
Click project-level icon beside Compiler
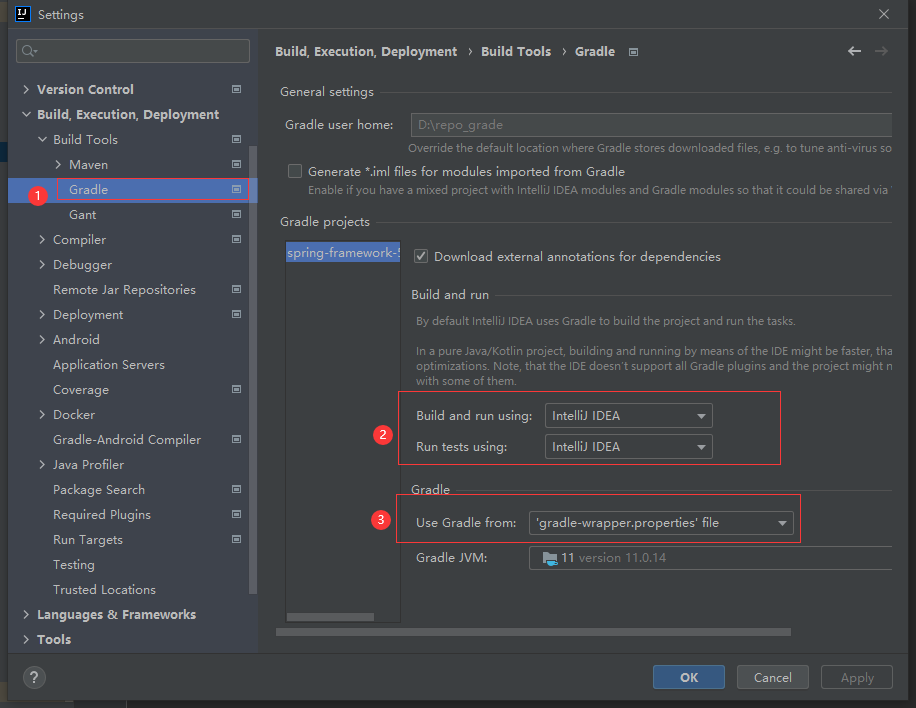(x=237, y=240)
